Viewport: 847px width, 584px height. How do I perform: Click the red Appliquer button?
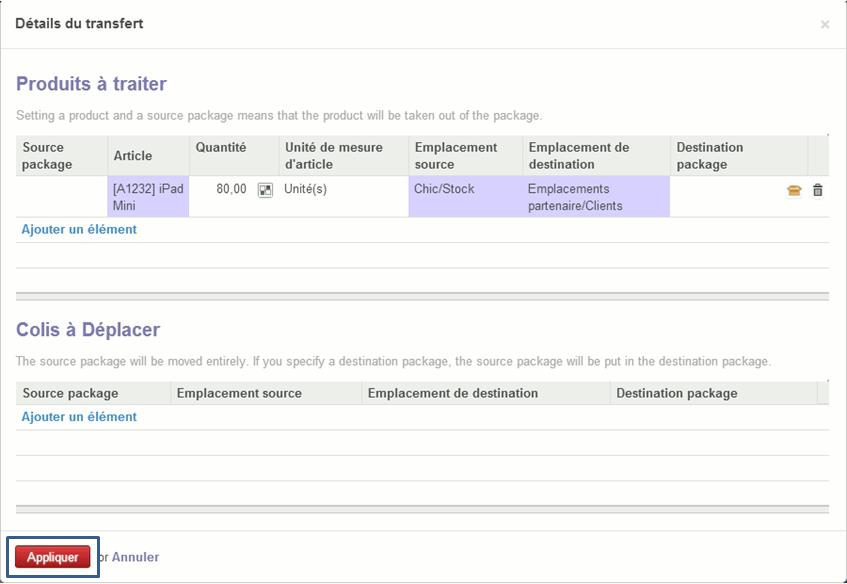(53, 557)
